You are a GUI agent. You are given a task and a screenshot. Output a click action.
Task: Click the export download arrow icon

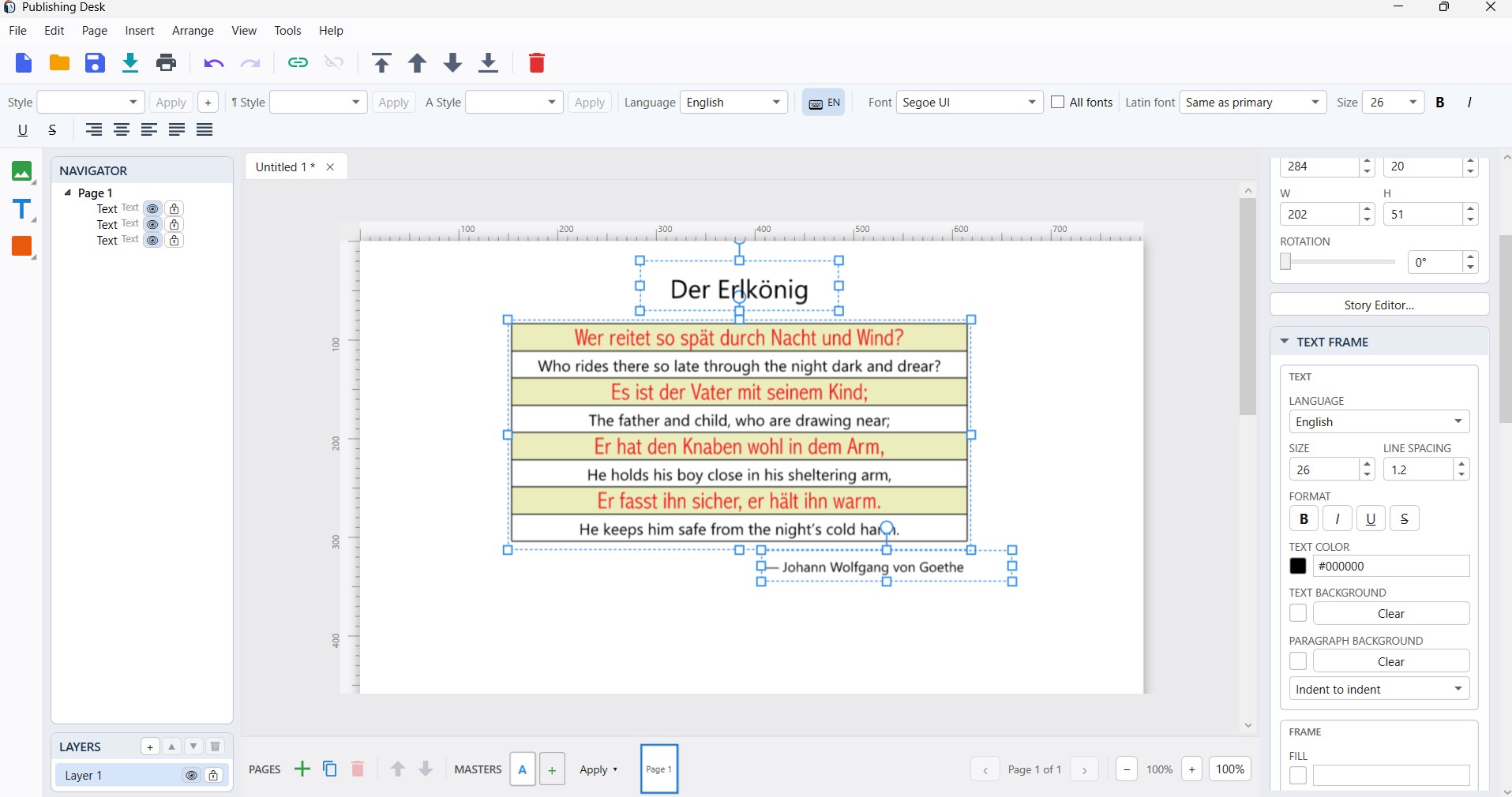coord(131,63)
